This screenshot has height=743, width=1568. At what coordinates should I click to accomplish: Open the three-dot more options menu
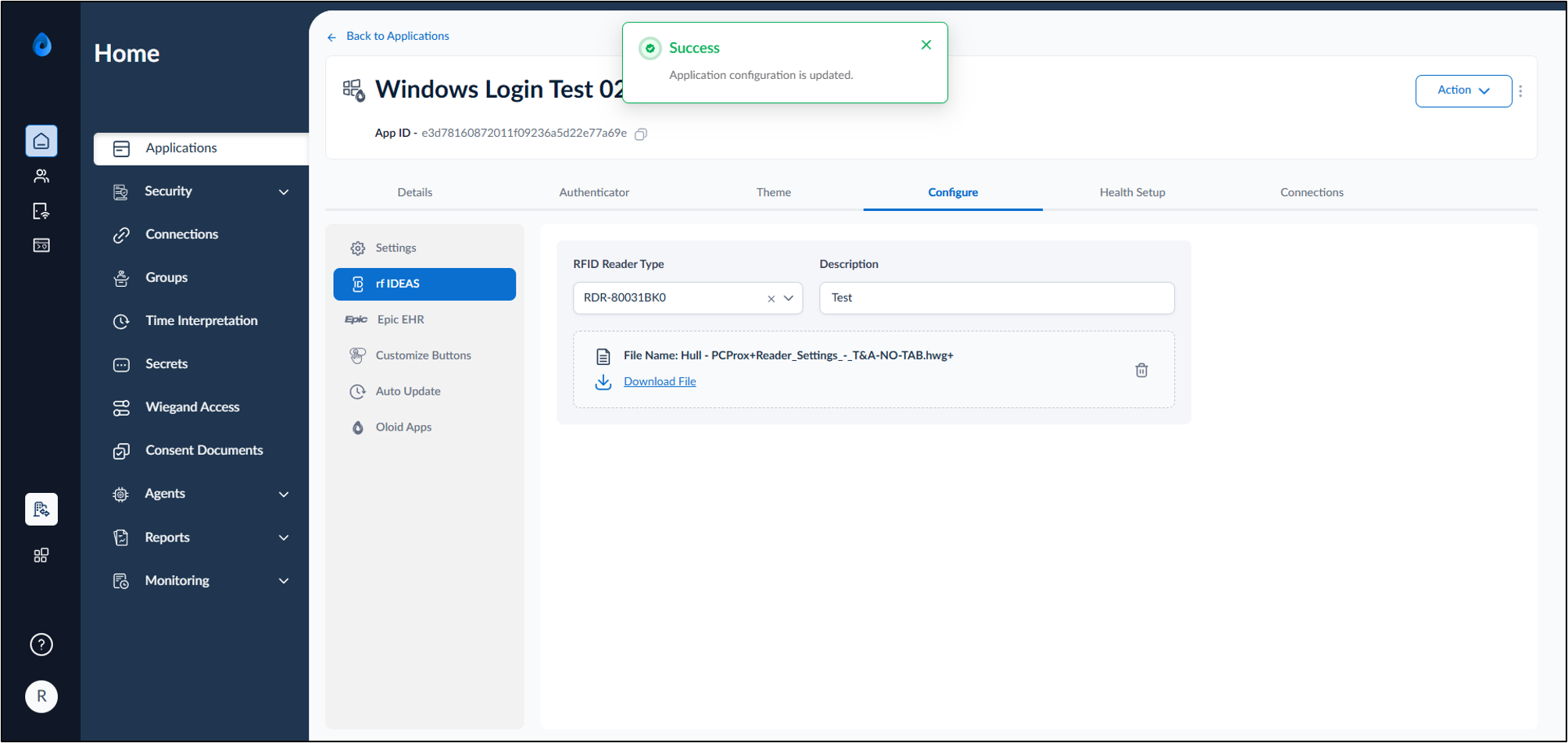(x=1520, y=91)
